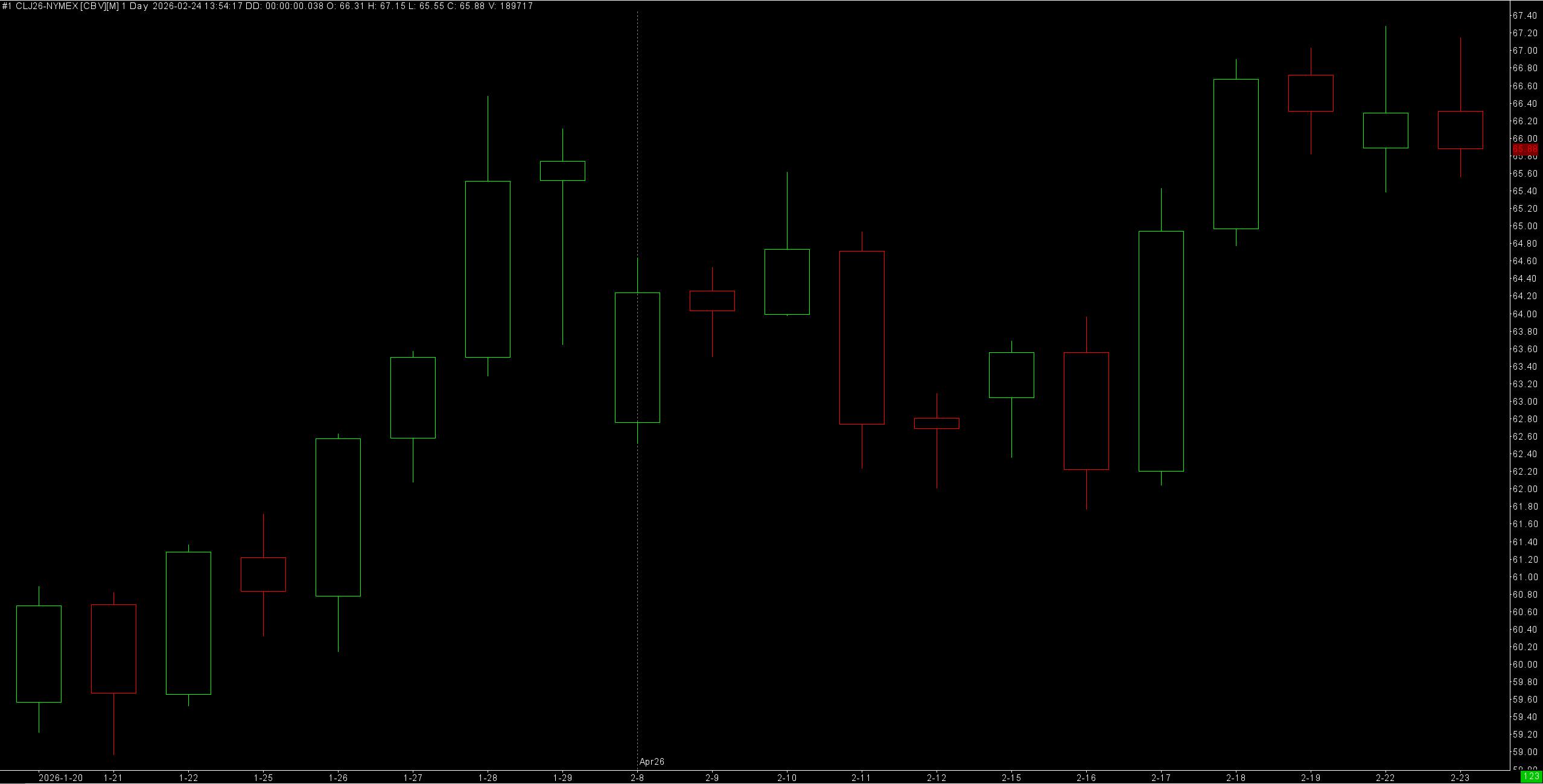This screenshot has height=784, width=1543.
Task: Click the 1 Day timeframe text in header
Action: point(135,6)
